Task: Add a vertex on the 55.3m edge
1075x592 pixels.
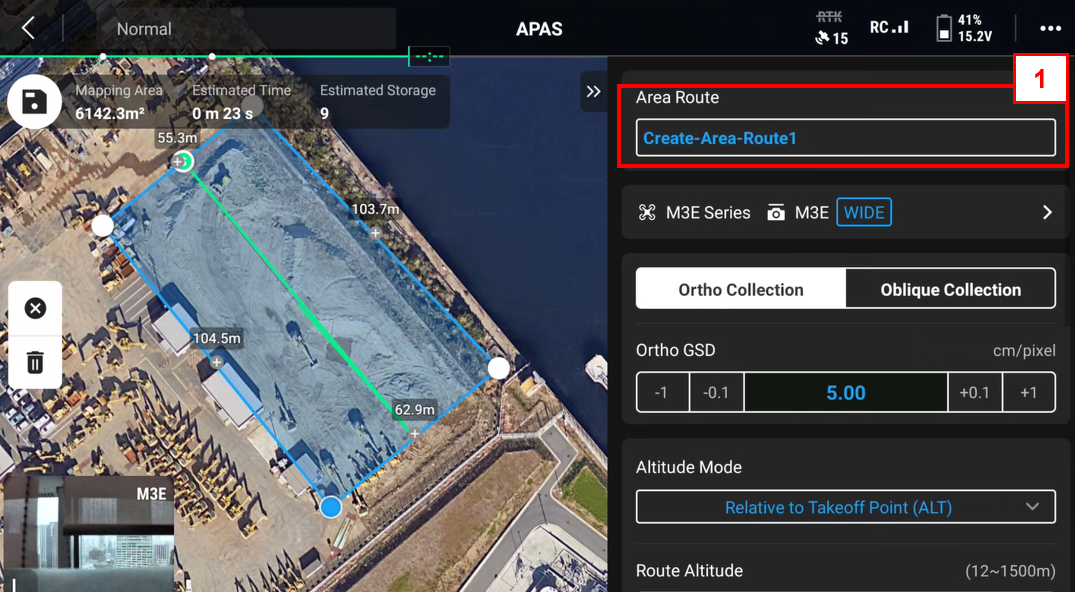Action: pos(178,162)
